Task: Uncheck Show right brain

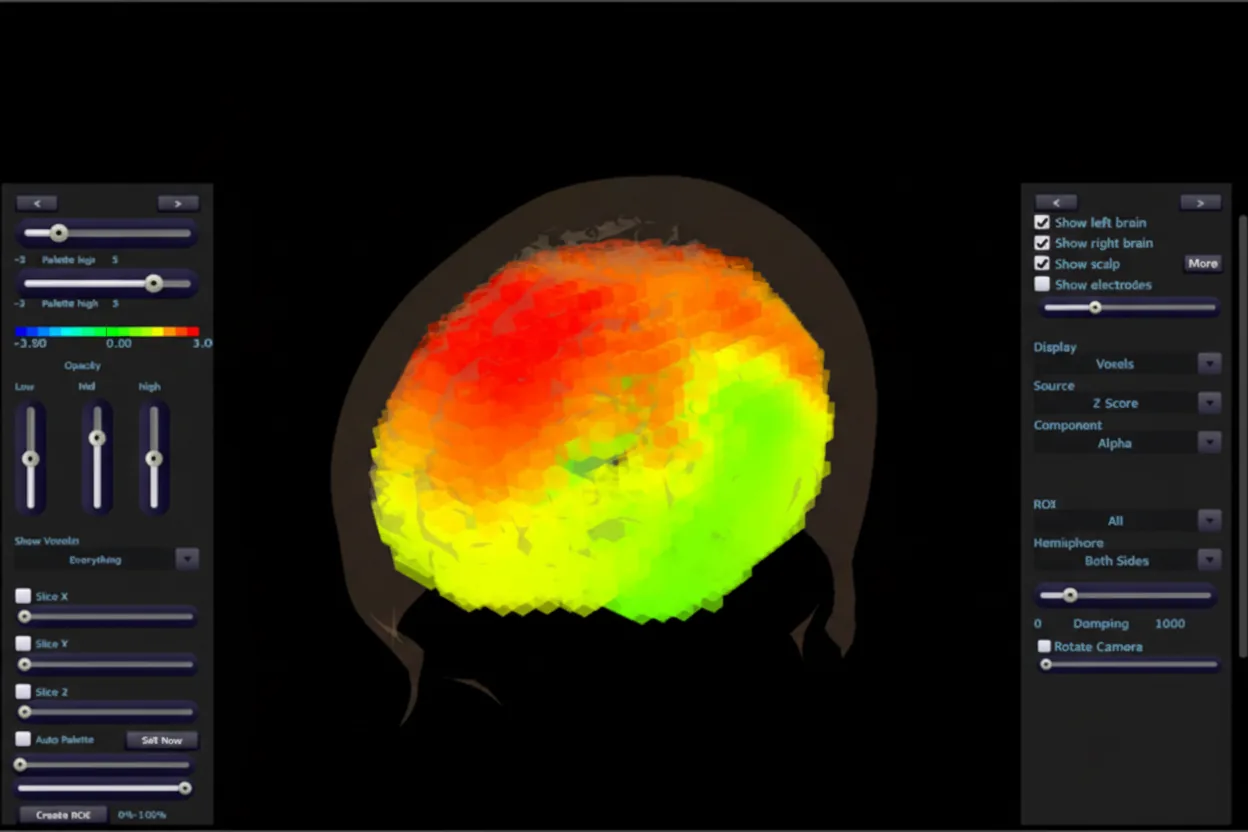Action: point(1042,243)
